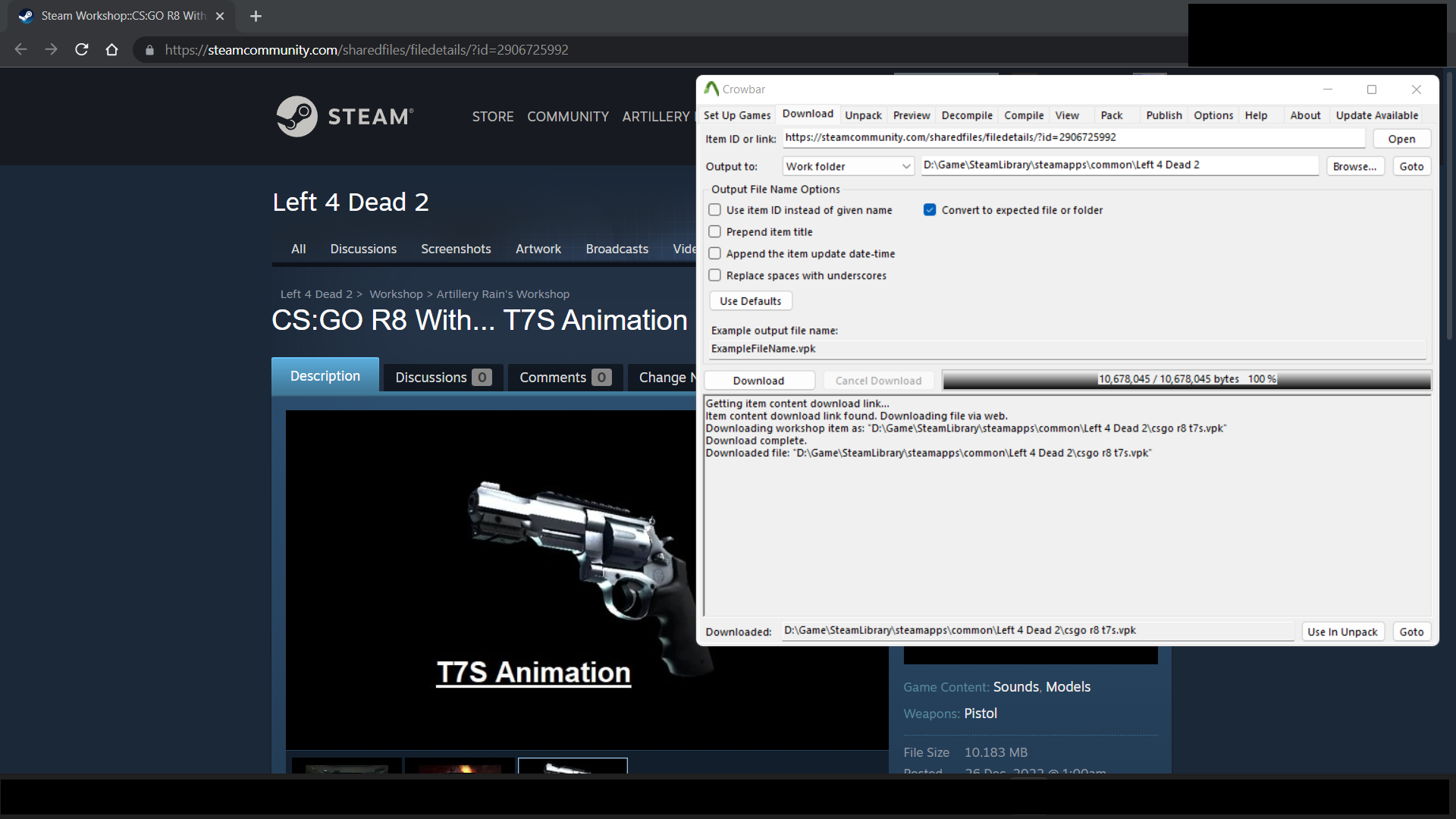Click the download progress bar
This screenshot has height=819, width=1456.
1186,379
